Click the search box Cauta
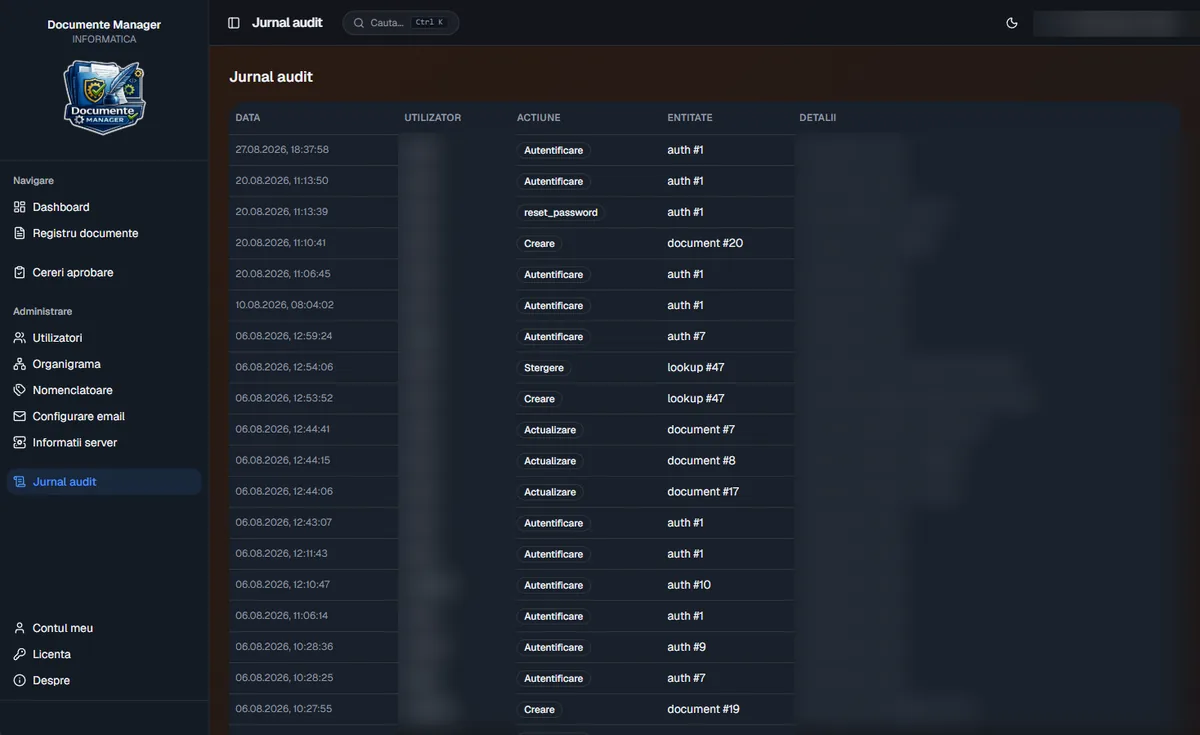1200x735 pixels. [x=401, y=23]
